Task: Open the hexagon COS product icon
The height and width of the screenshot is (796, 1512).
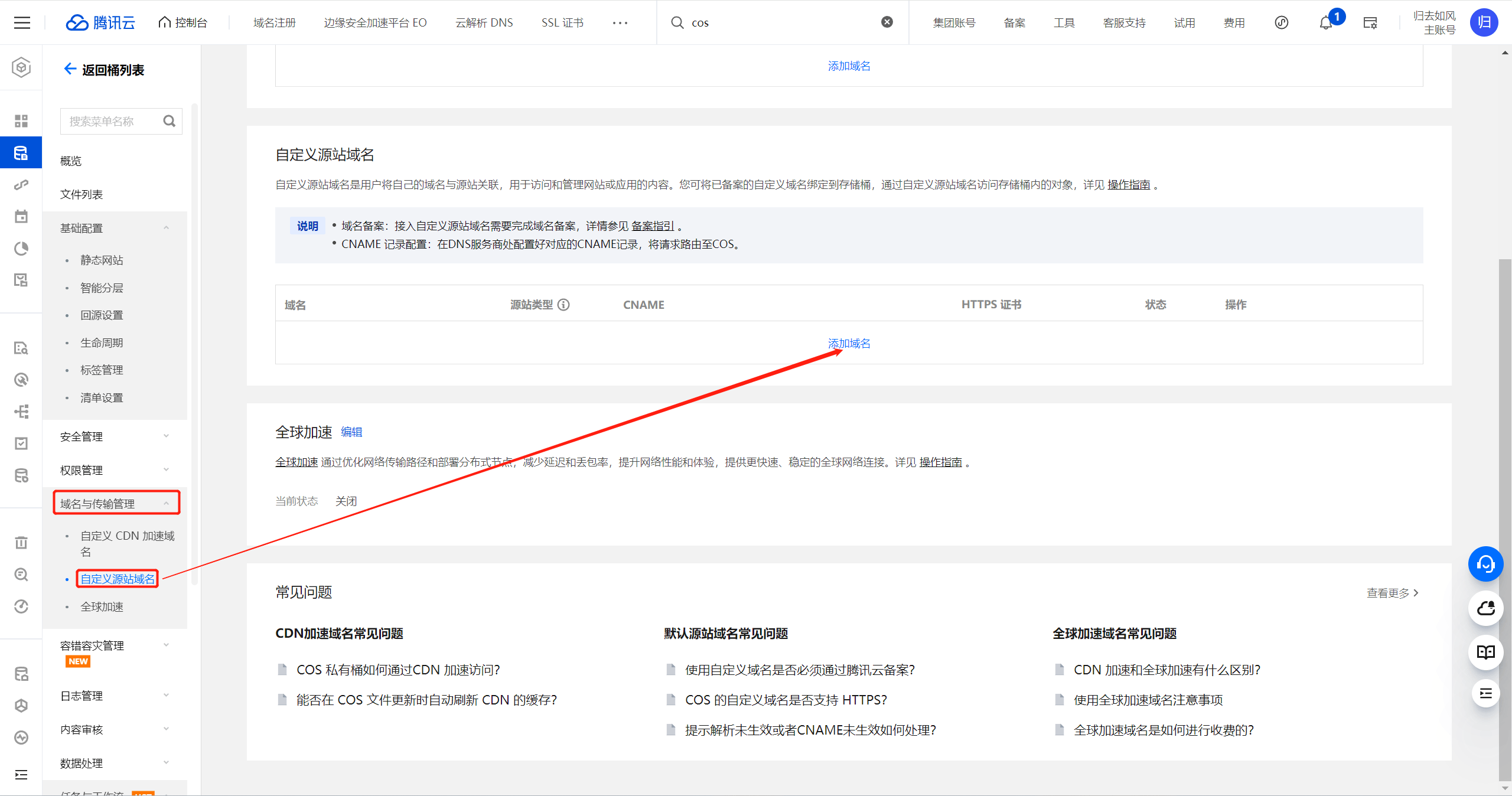Action: pyautogui.click(x=21, y=67)
